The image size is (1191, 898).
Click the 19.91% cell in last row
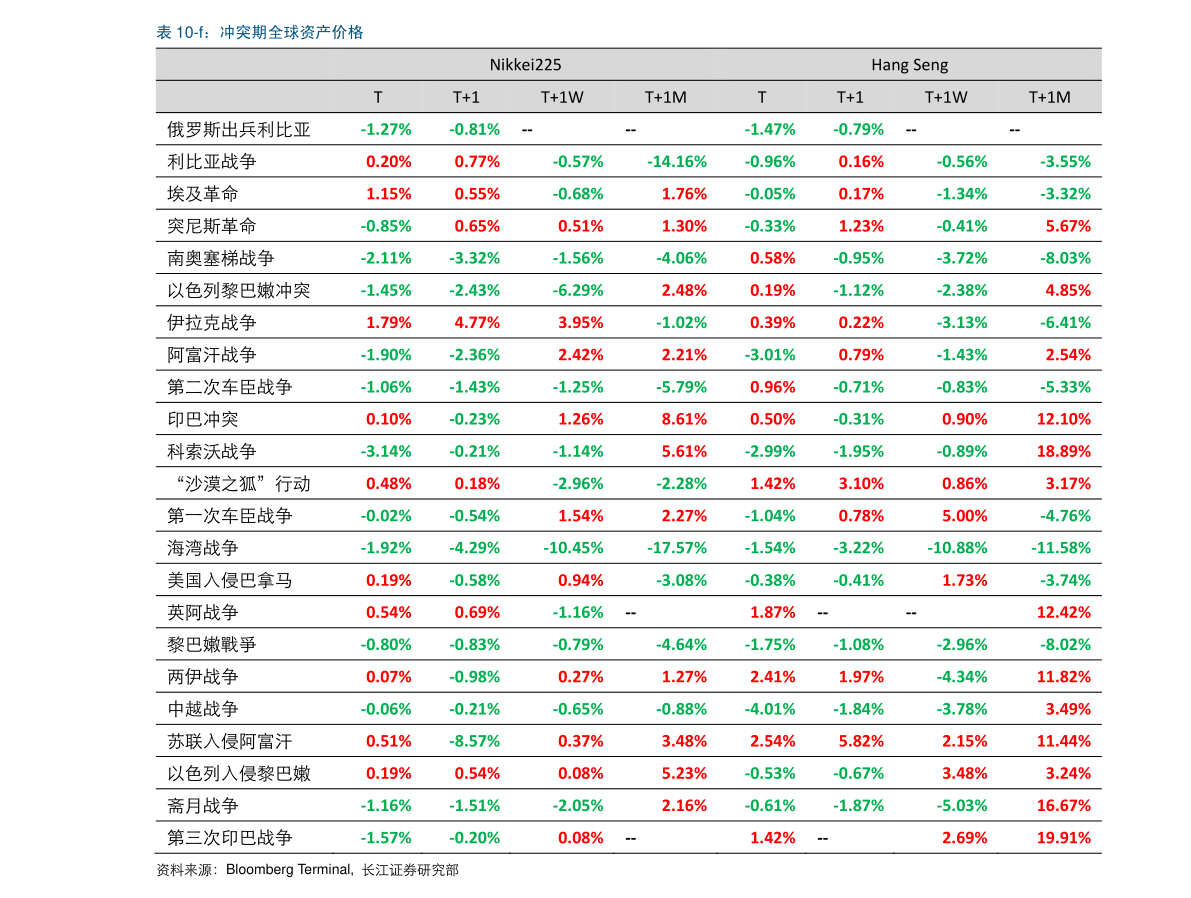1063,838
